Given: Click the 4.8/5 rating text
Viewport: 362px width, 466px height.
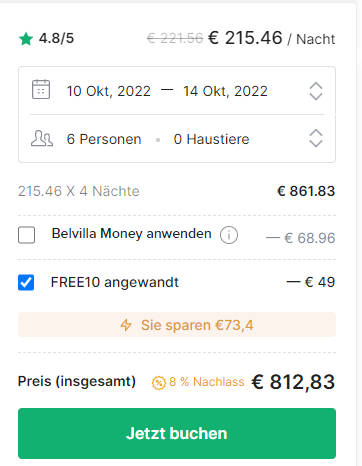Looking at the screenshot, I should [56, 39].
